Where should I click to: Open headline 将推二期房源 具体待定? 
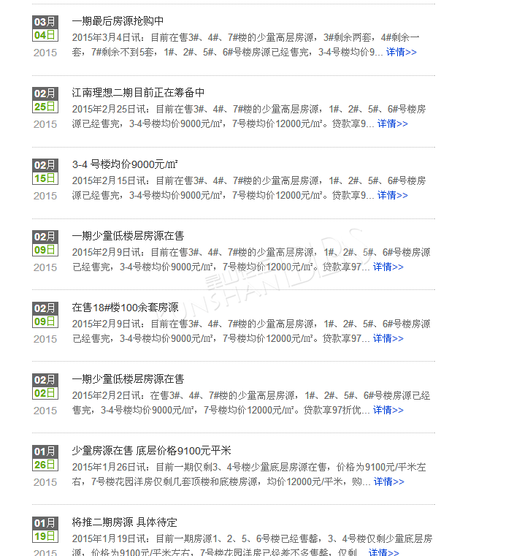click(124, 522)
